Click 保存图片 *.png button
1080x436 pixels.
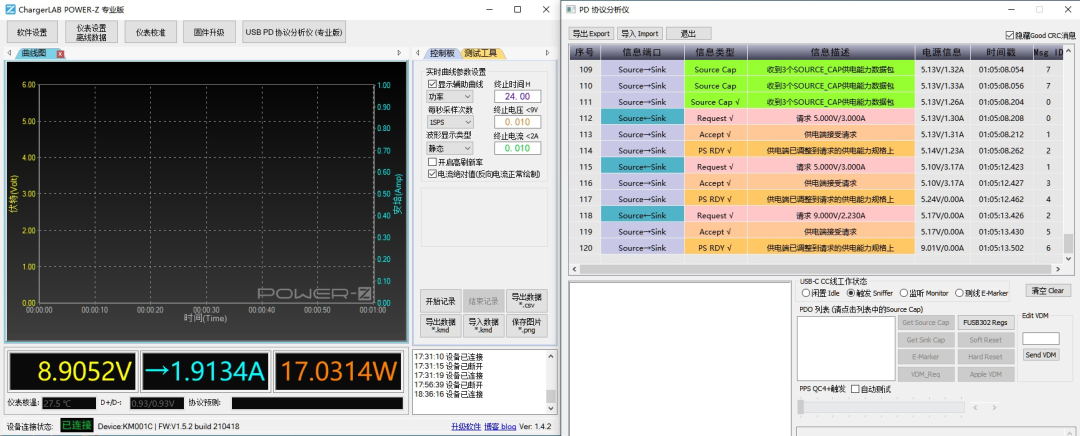[x=526, y=326]
